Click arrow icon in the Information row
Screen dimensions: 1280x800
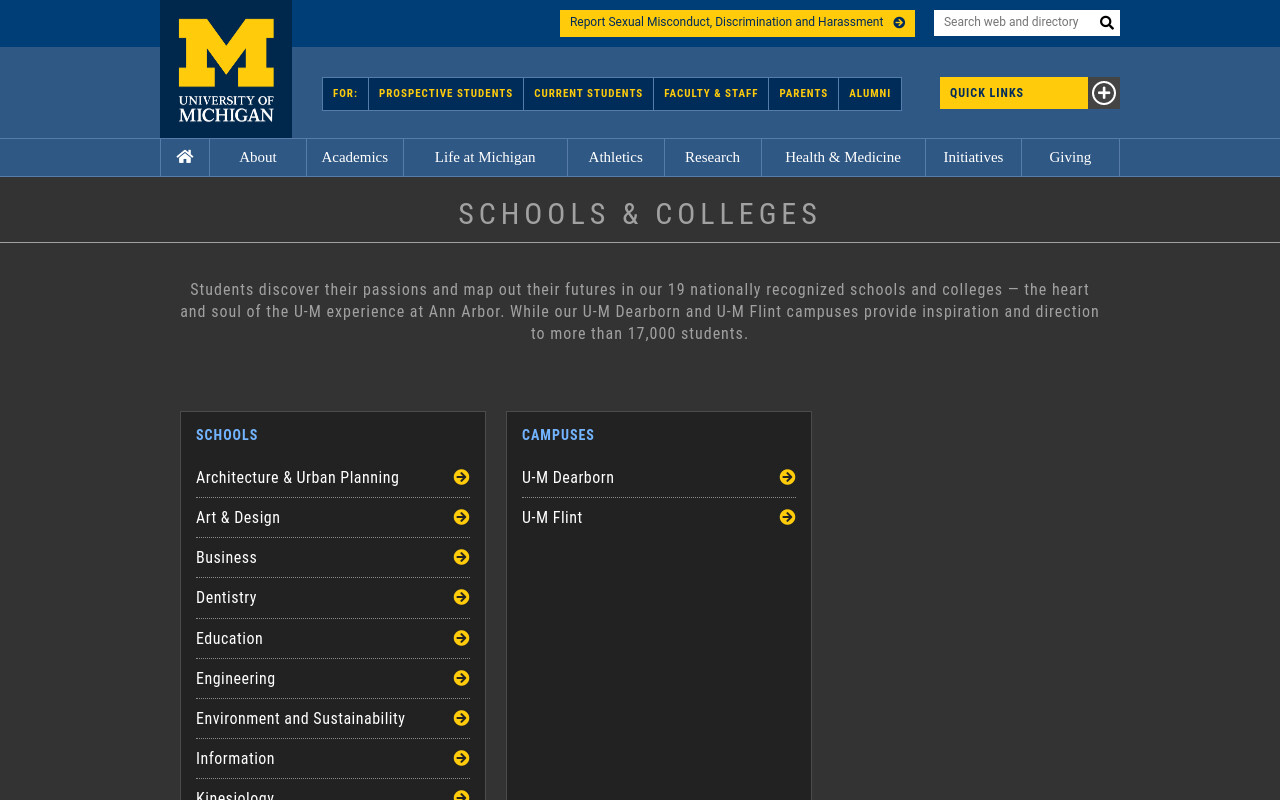click(461, 758)
